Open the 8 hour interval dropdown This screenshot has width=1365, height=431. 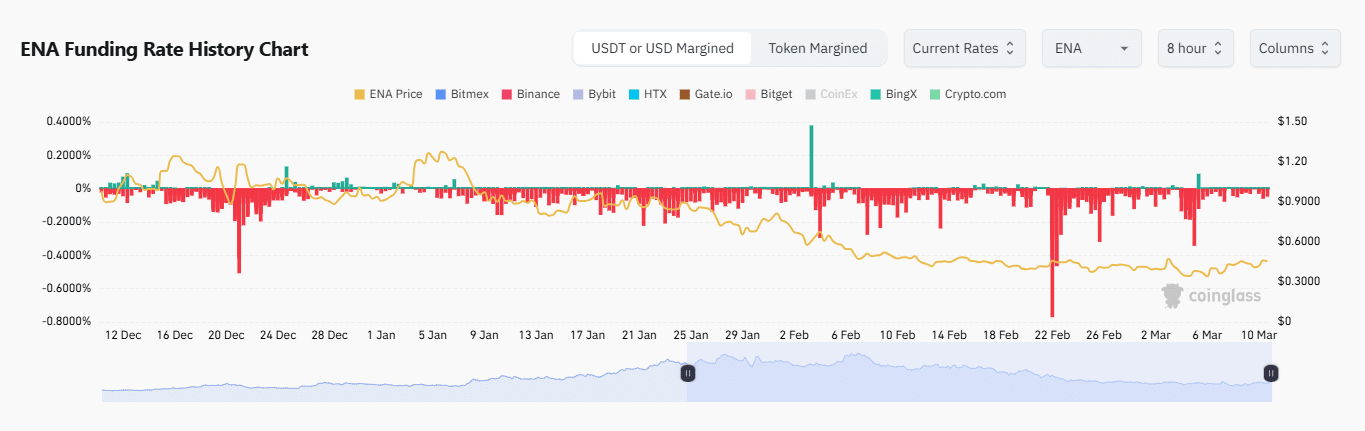[x=1195, y=48]
